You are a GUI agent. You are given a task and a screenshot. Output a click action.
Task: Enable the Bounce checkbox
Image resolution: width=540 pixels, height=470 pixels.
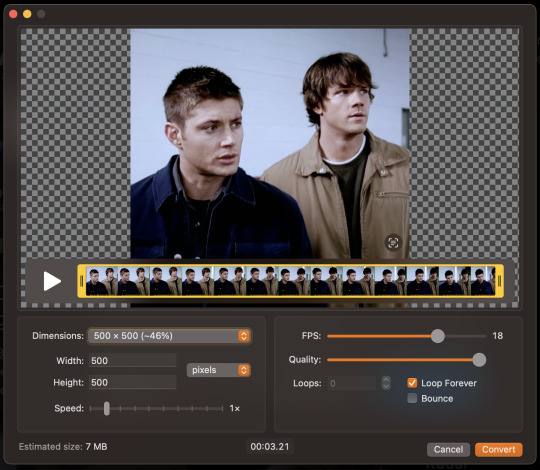tap(412, 398)
